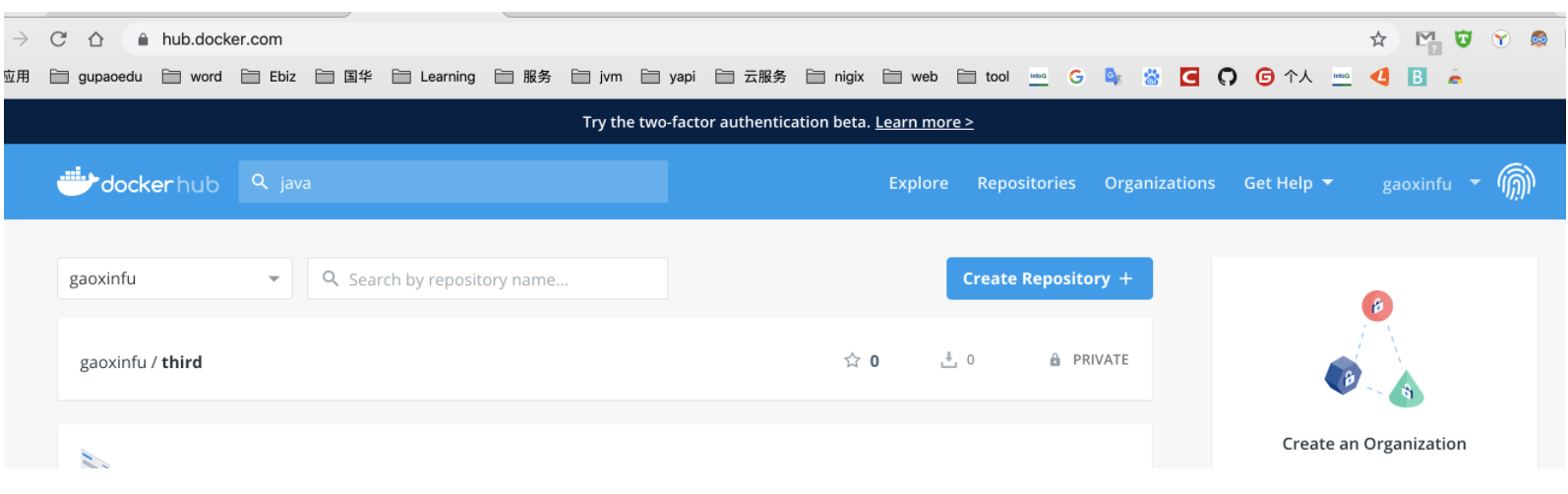Click the Create an Organization heading
1568x494 pixels.
click(1374, 444)
